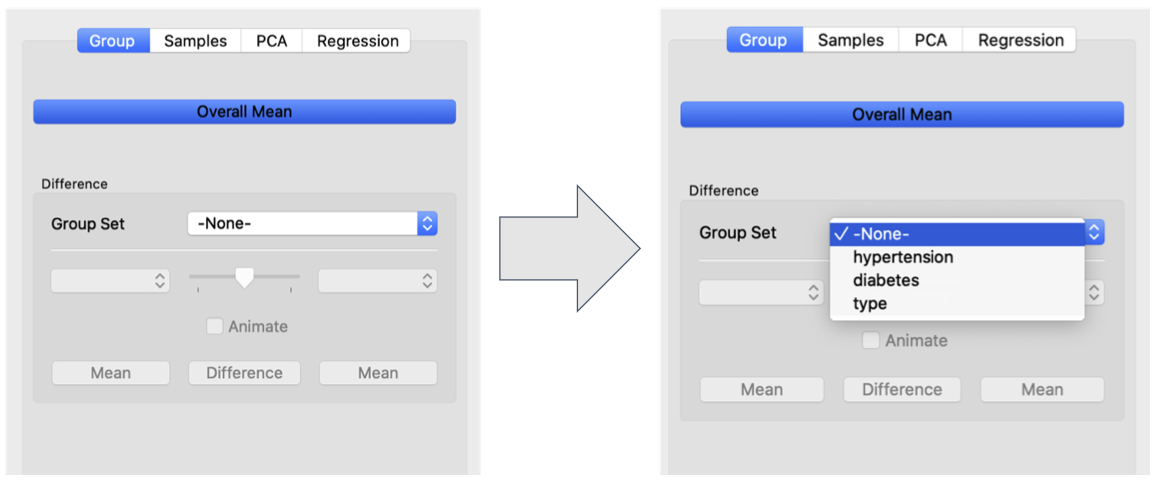Expand the empty dropdown beside the slider's left end
The image size is (1156, 481).
(x=111, y=280)
